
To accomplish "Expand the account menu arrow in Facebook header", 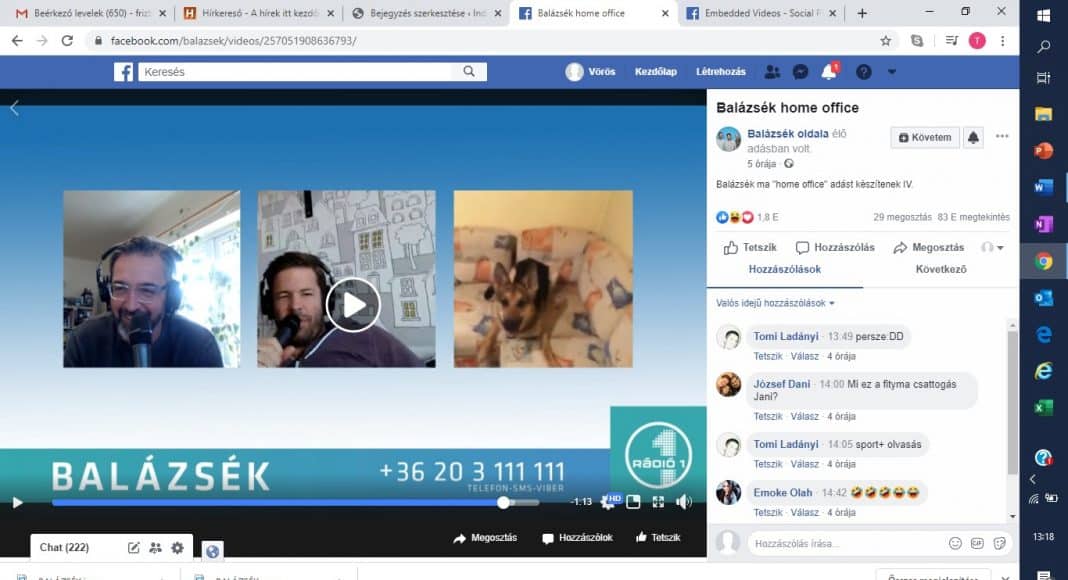I will pyautogui.click(x=892, y=71).
